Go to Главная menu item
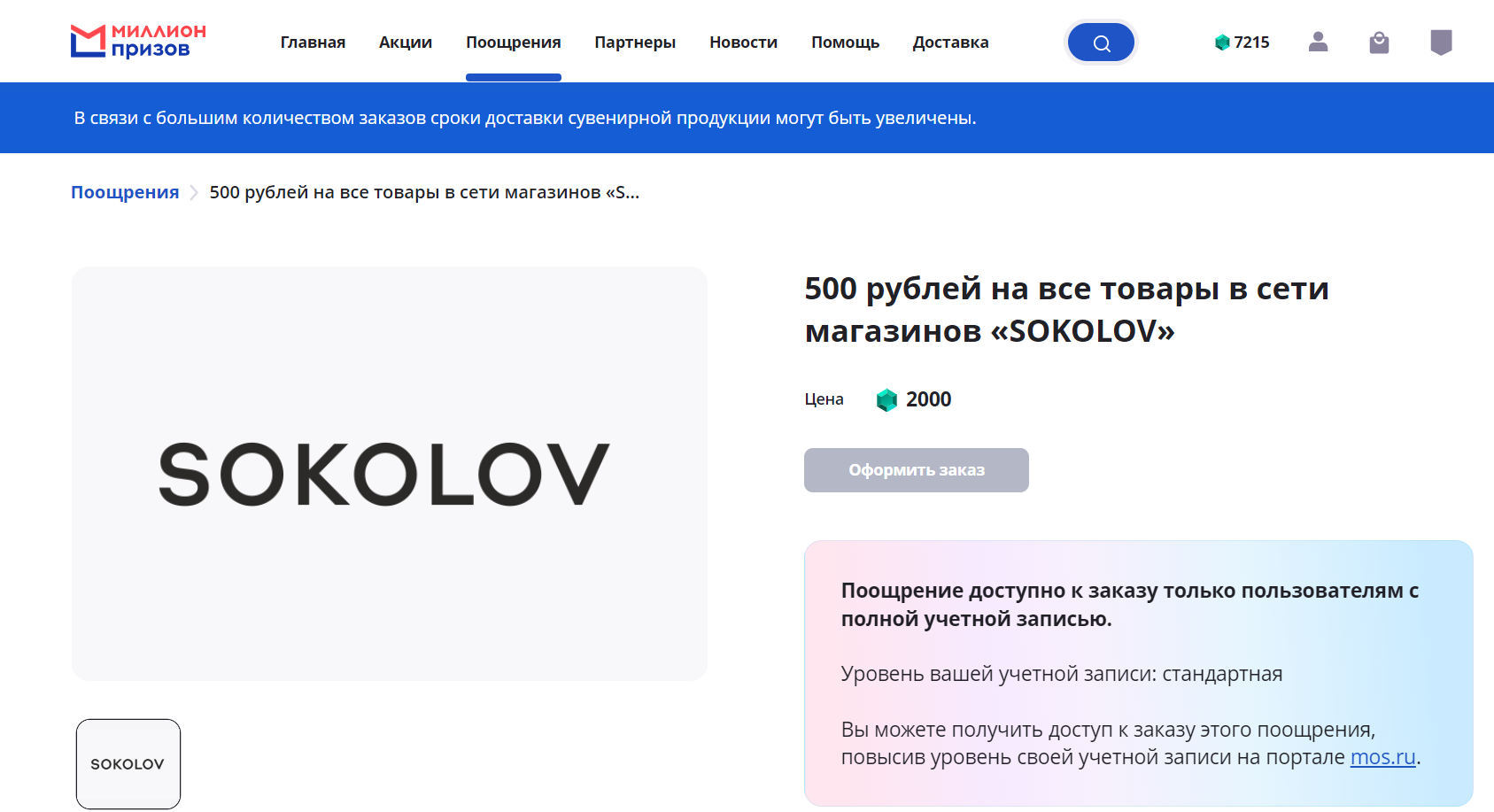The height and width of the screenshot is (812, 1494). [313, 43]
